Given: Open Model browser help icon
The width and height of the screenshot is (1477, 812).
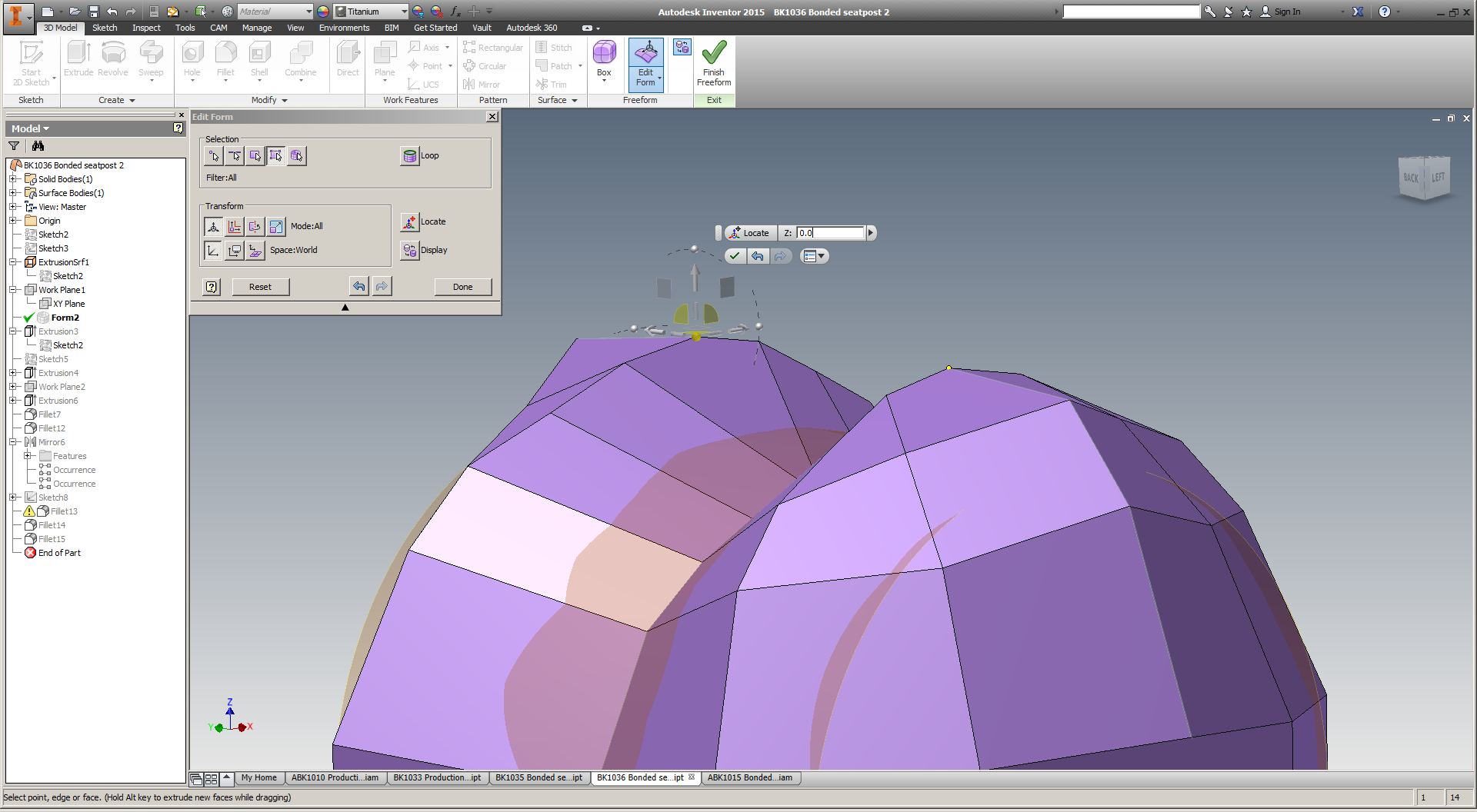Looking at the screenshot, I should pos(178,128).
